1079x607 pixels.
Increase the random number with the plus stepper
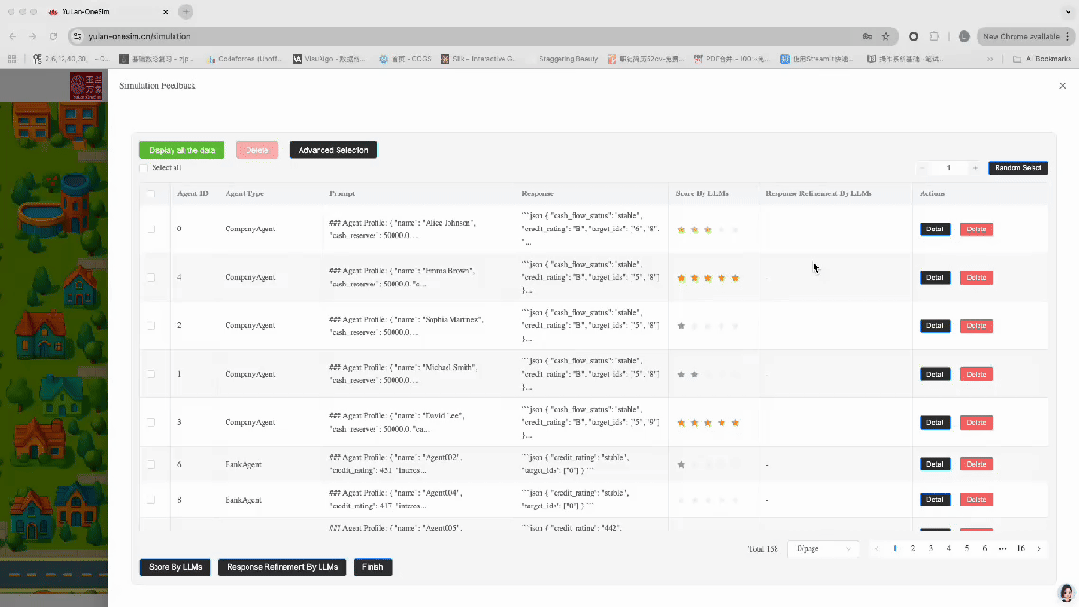(975, 168)
